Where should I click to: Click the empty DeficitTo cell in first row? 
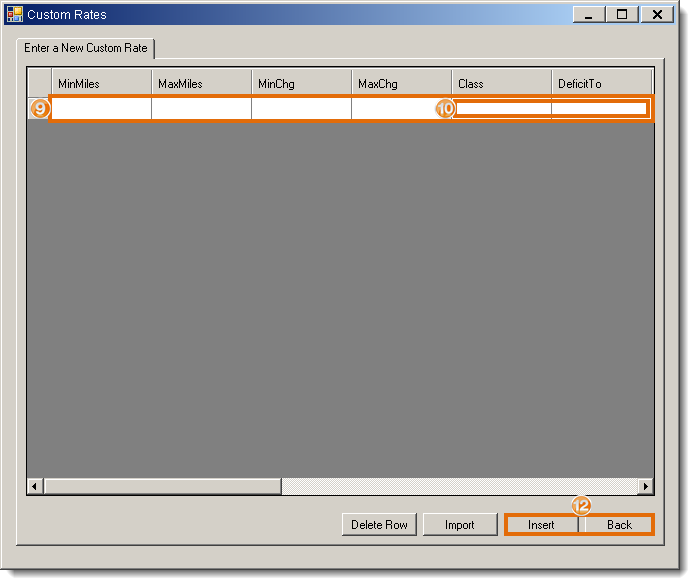pos(601,108)
